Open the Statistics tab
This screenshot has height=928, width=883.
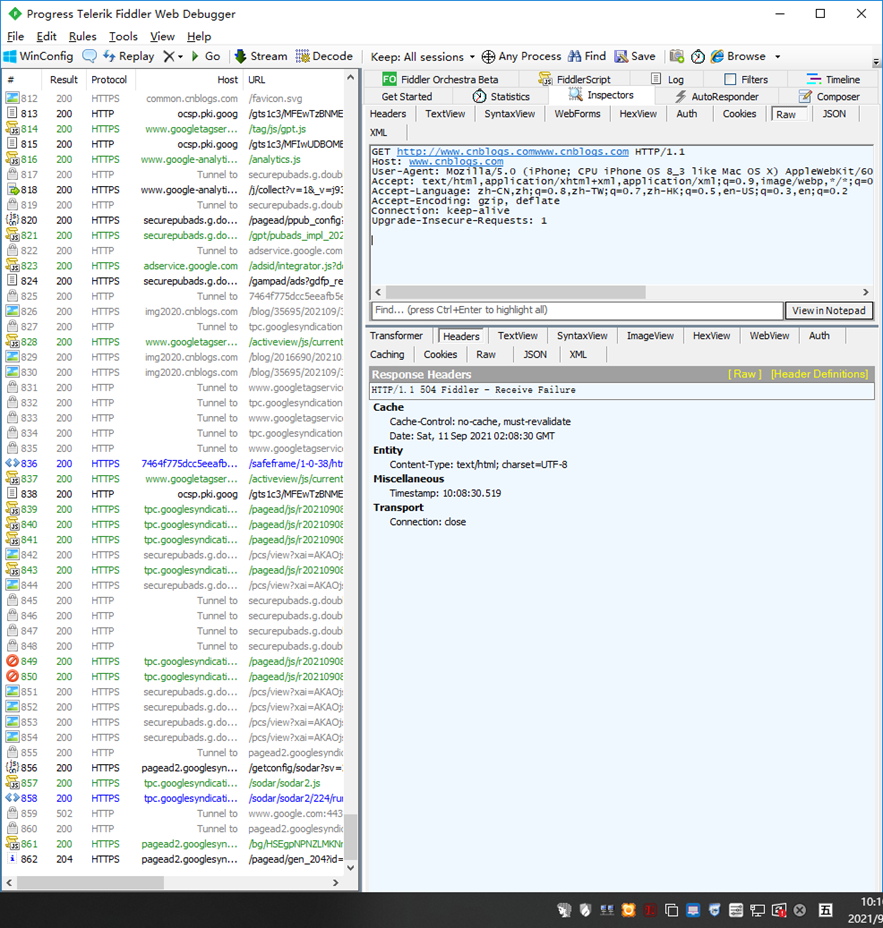(x=501, y=96)
